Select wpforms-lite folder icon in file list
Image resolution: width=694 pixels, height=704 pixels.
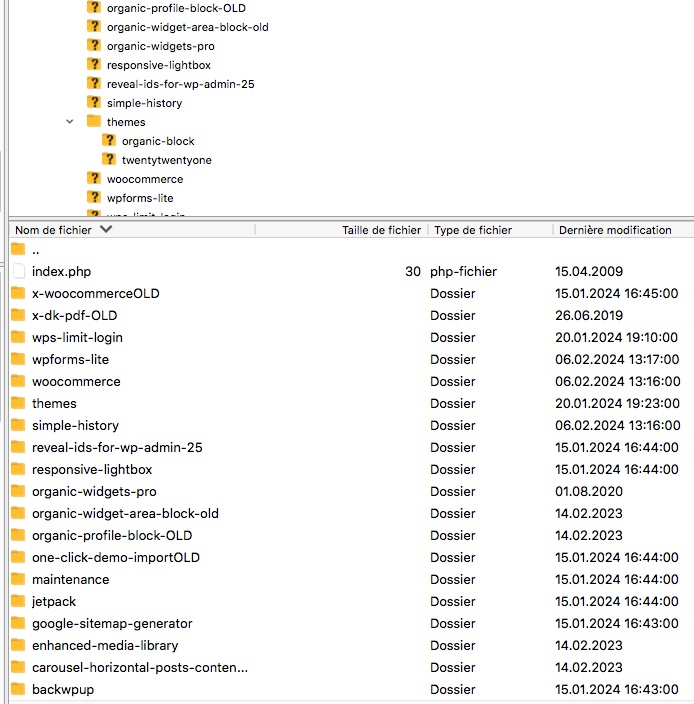click(x=18, y=359)
